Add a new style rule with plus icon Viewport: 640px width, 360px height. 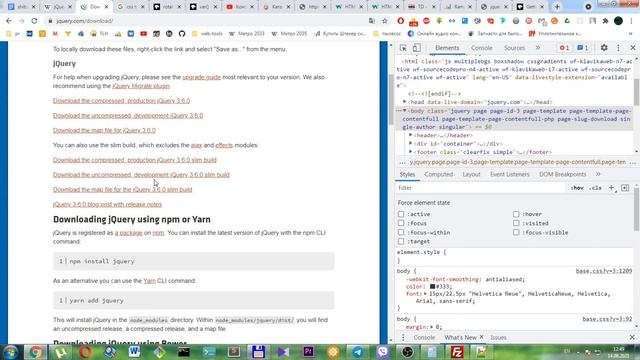pos(611,188)
